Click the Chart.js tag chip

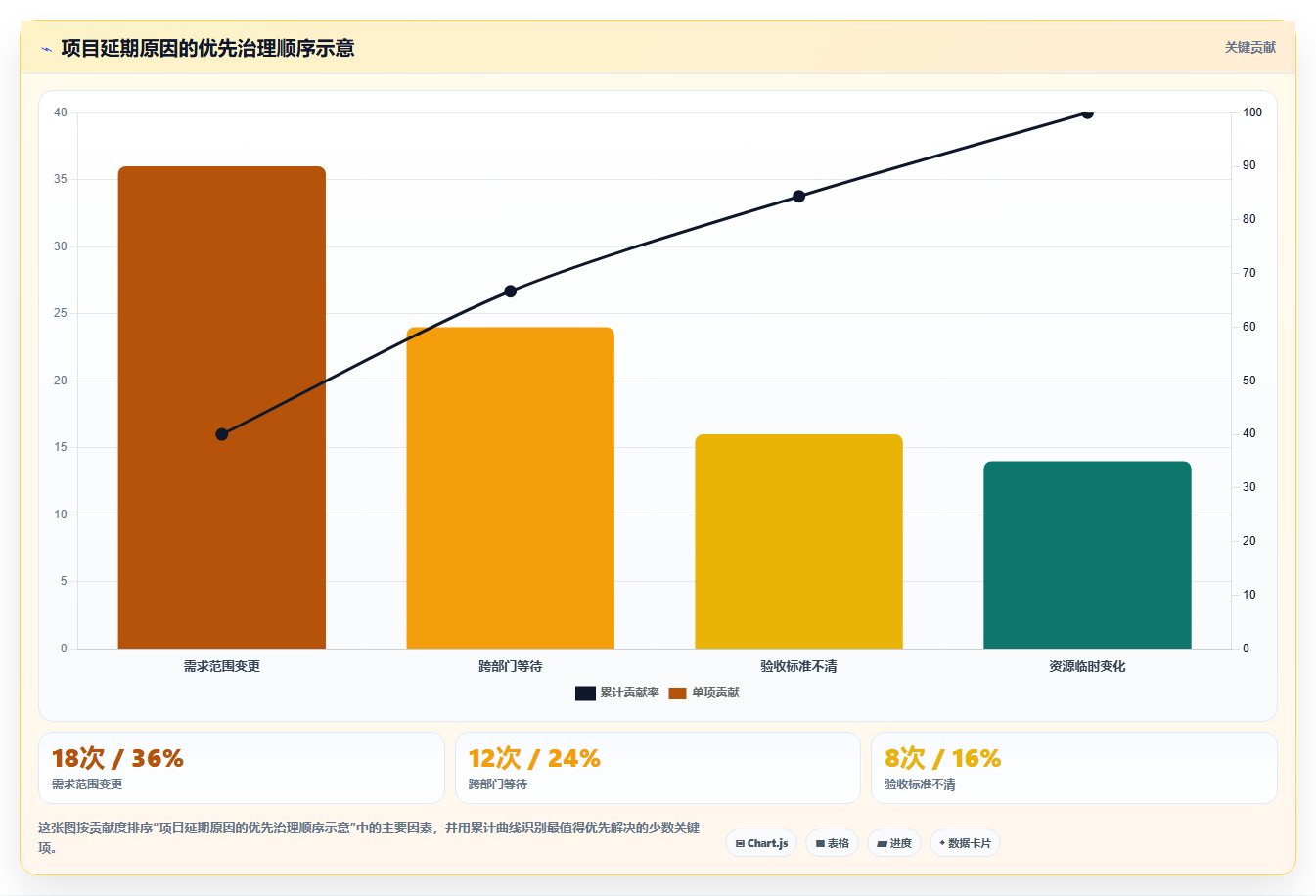click(761, 843)
